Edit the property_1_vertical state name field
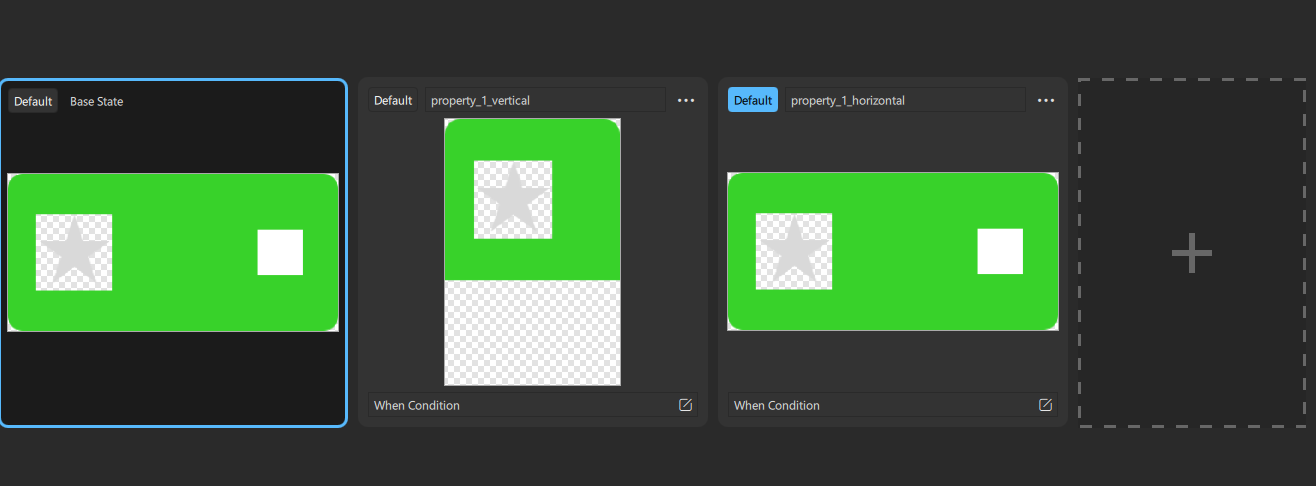The height and width of the screenshot is (486, 1316). [546, 100]
